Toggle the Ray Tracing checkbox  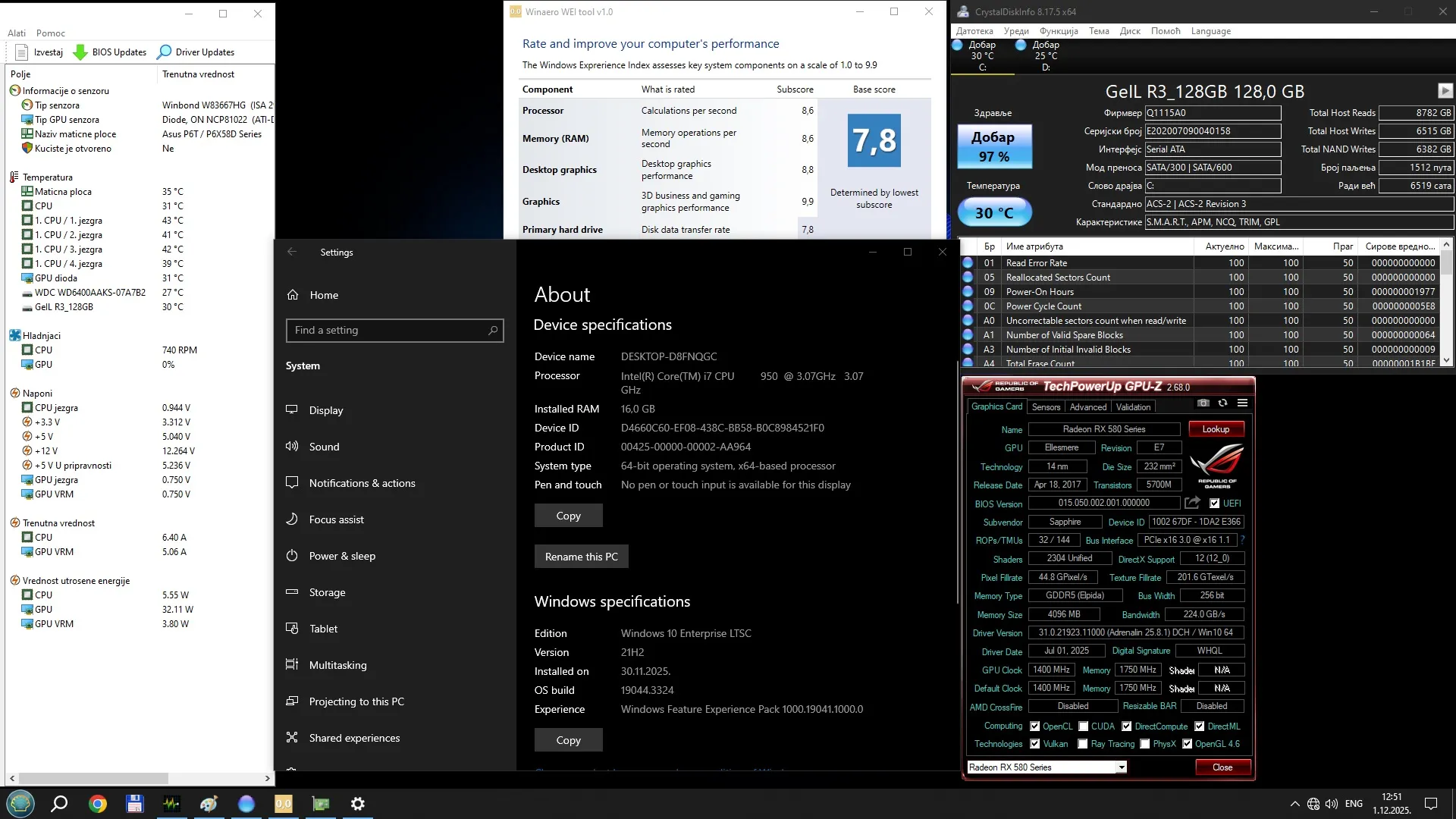point(1083,744)
